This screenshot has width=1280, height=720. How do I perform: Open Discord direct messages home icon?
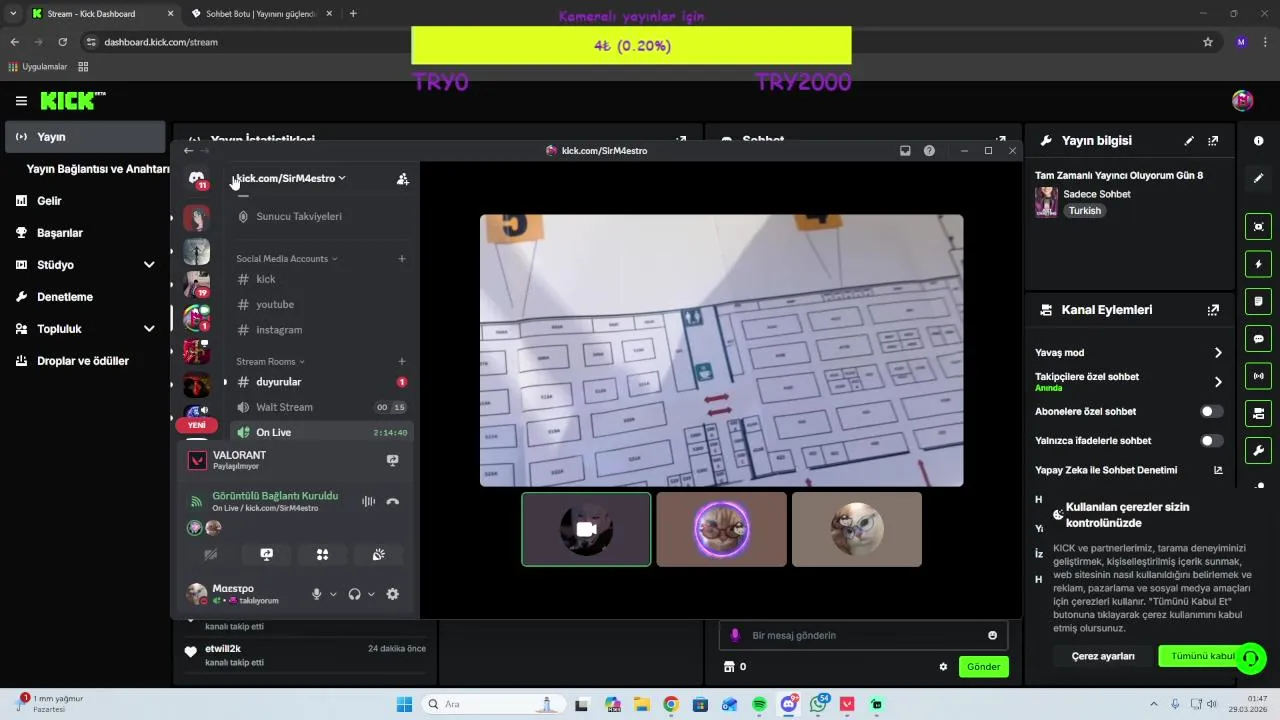click(197, 179)
